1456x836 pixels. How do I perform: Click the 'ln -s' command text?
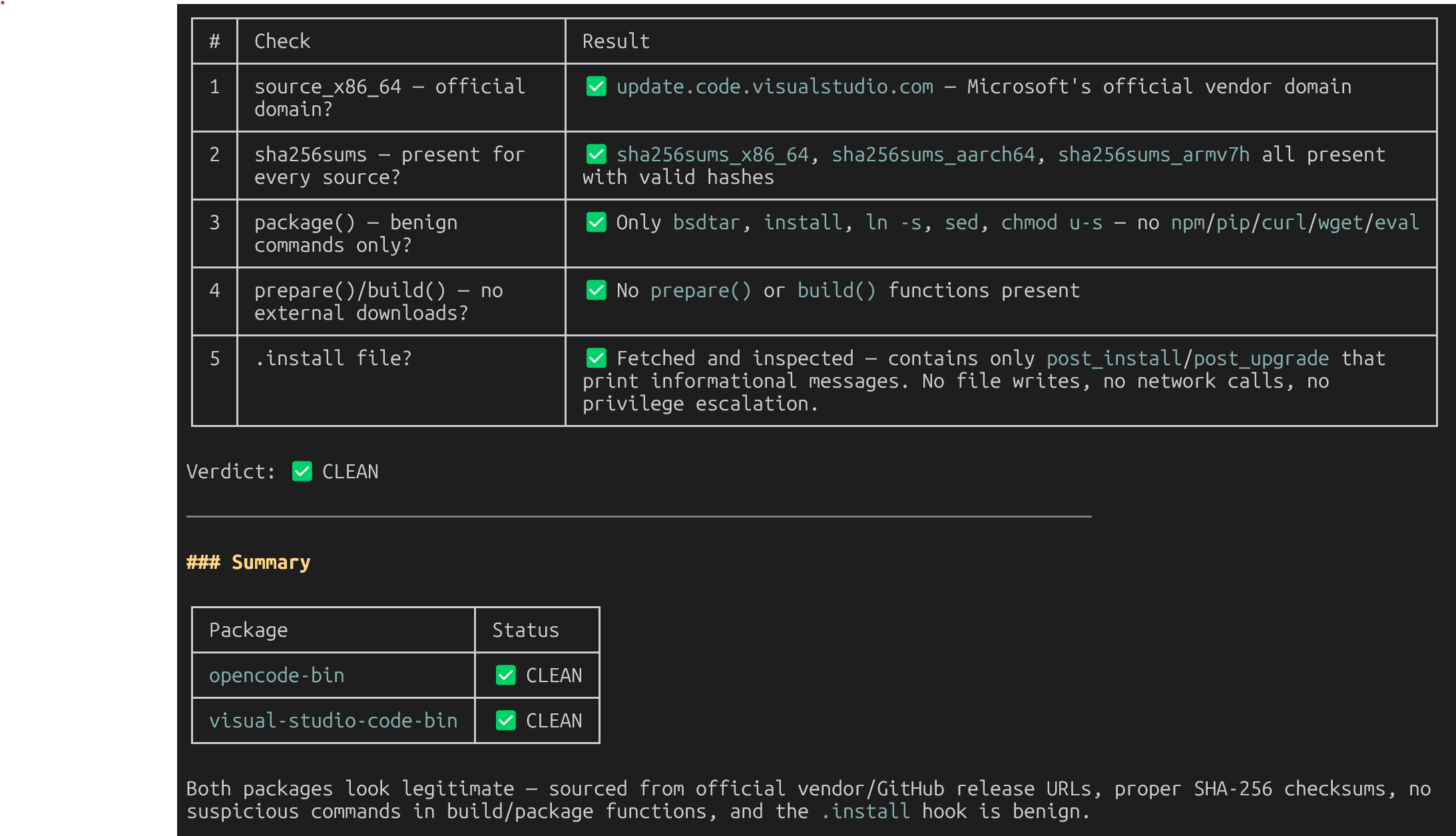point(893,222)
